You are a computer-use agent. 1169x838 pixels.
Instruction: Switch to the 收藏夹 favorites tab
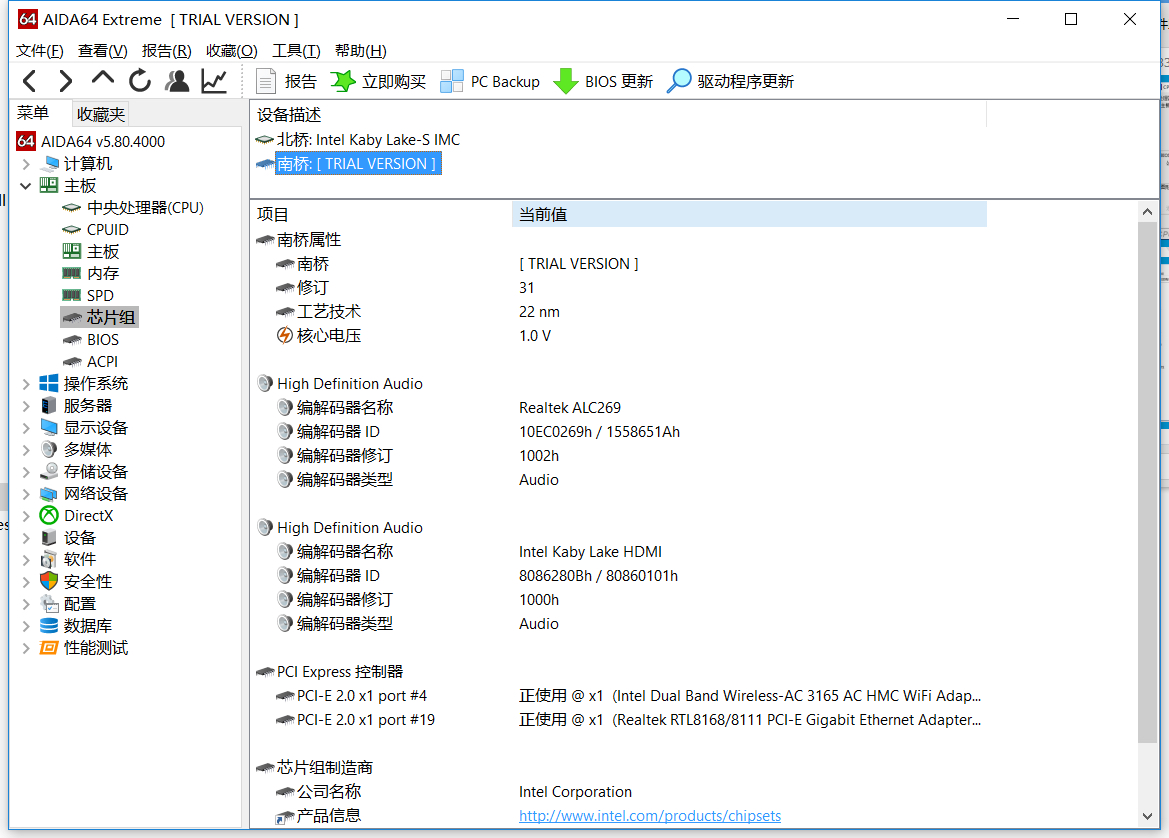[101, 114]
